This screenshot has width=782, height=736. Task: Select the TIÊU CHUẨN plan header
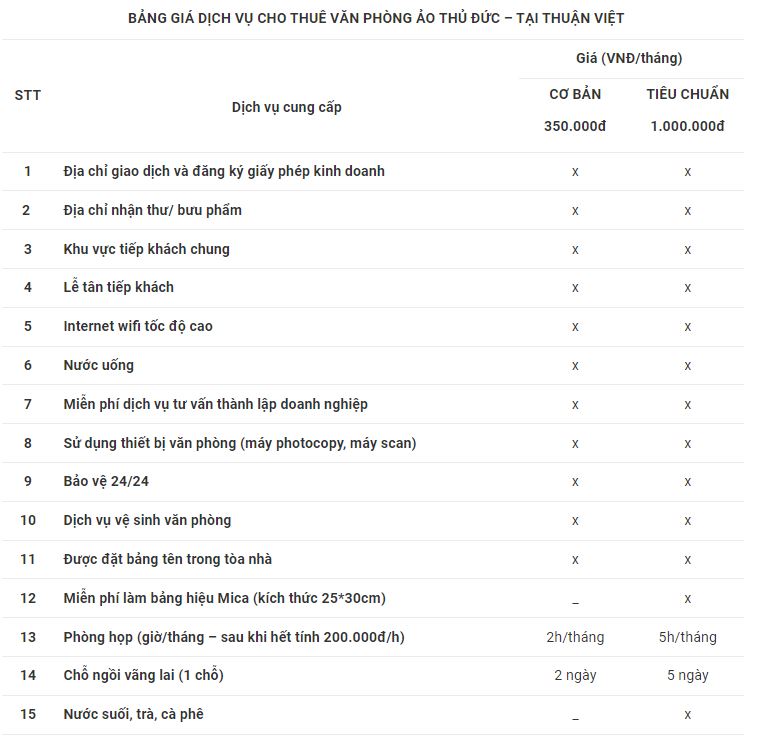point(688,94)
